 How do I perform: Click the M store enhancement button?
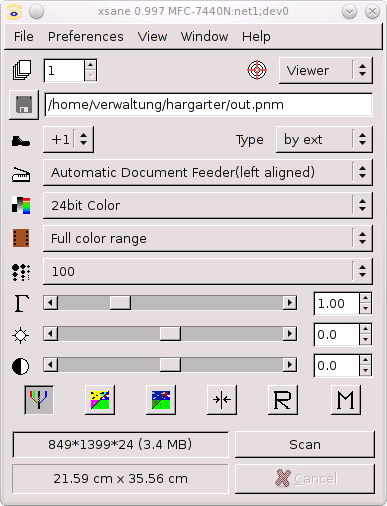pos(346,400)
